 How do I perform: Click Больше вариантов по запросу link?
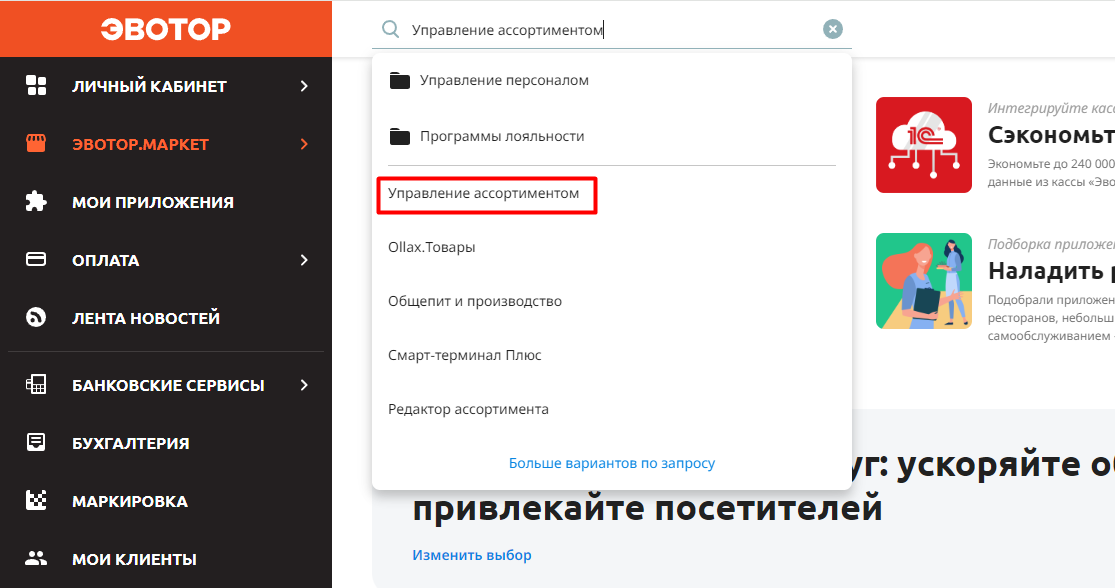(x=612, y=464)
